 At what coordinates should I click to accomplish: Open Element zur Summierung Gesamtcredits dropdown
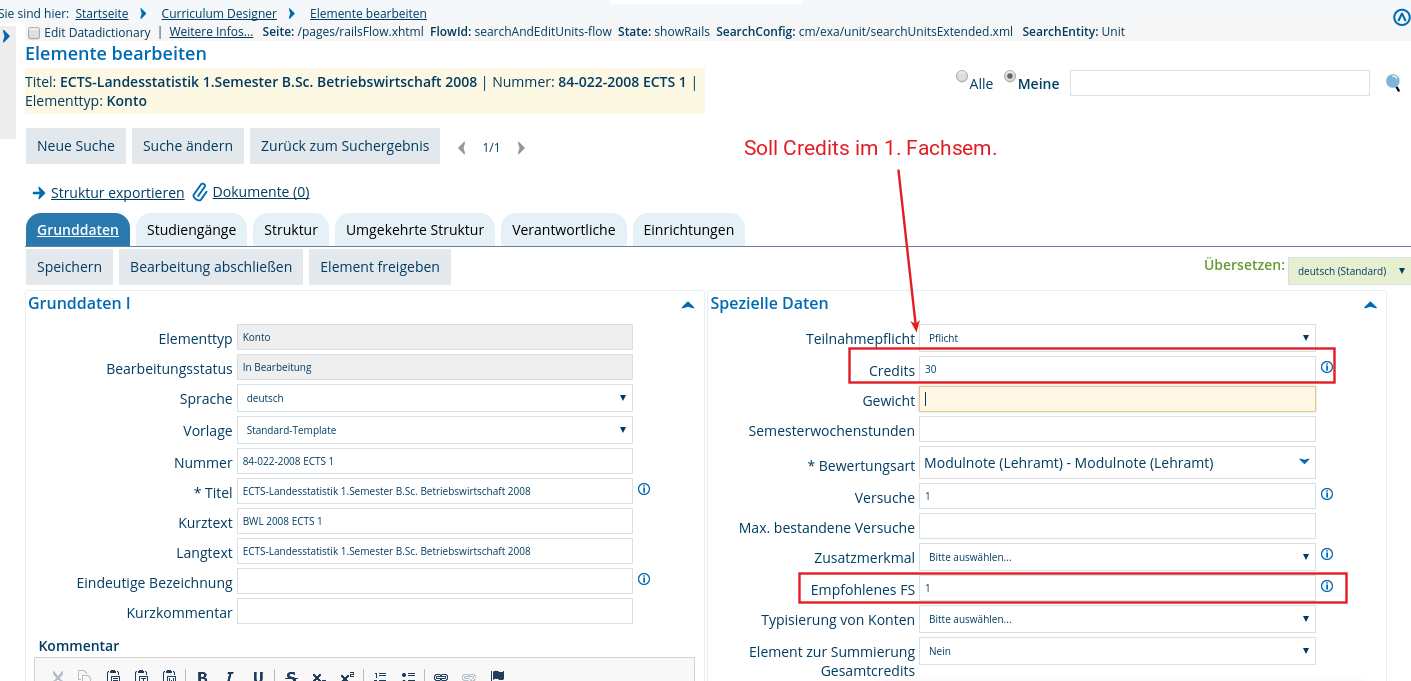coord(1117,651)
